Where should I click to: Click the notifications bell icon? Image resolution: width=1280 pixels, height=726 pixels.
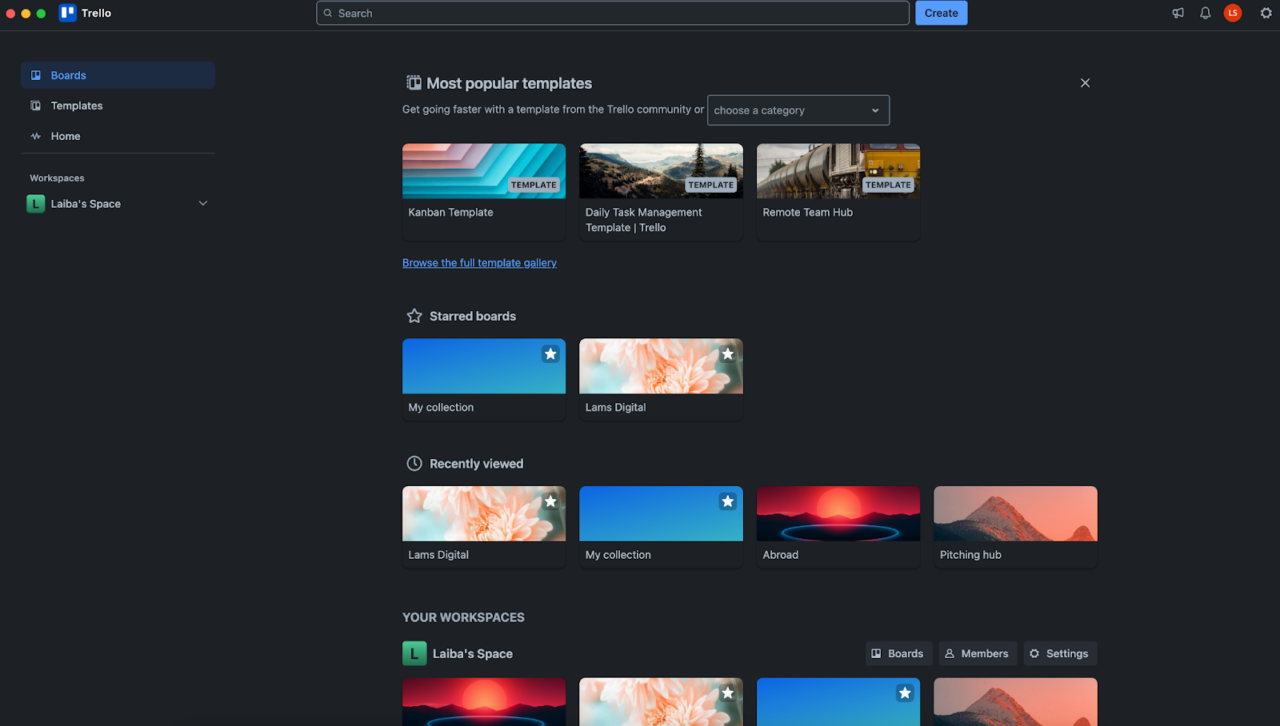tap(1205, 13)
